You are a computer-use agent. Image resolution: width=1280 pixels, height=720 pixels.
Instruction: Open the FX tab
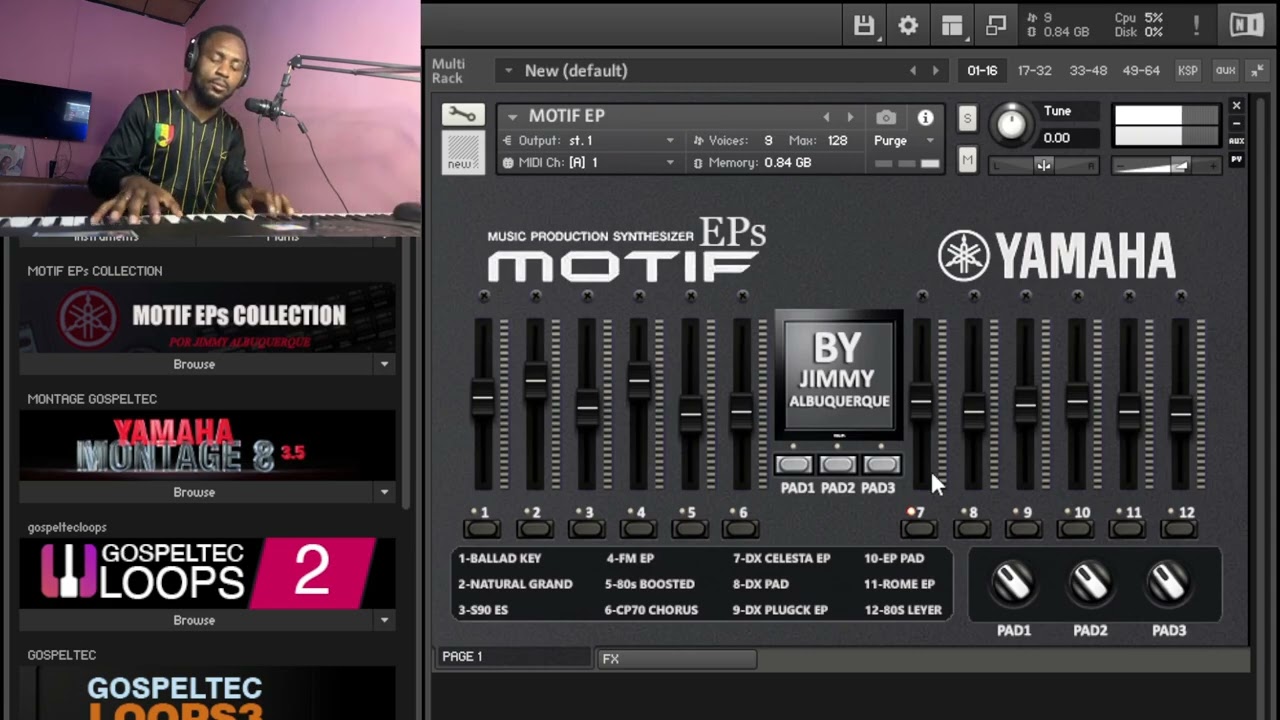tap(677, 659)
